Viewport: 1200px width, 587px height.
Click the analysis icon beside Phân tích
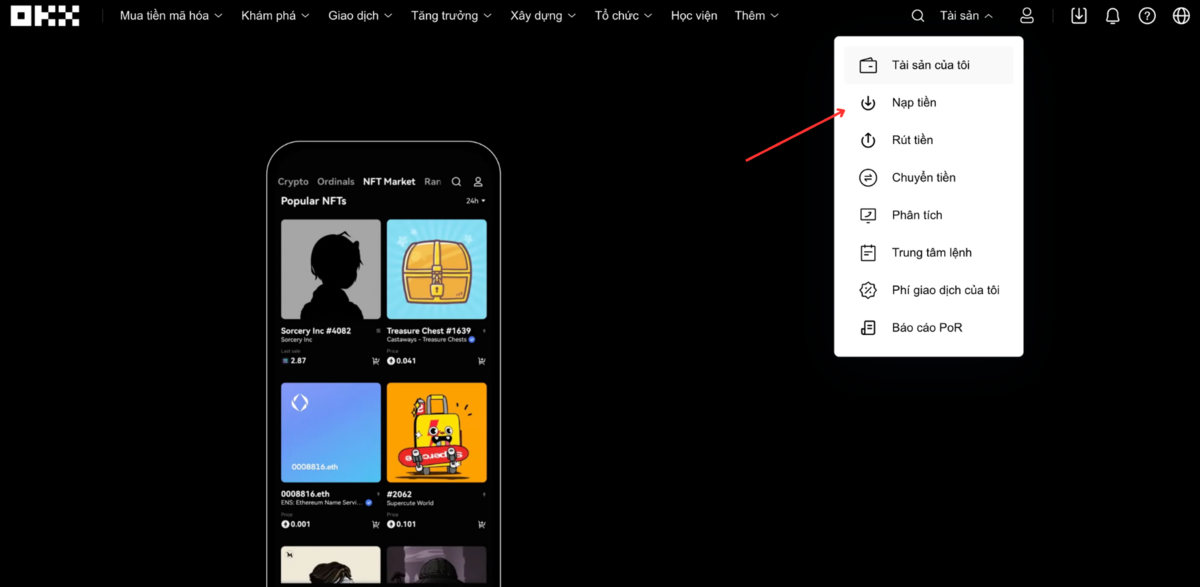coord(868,215)
